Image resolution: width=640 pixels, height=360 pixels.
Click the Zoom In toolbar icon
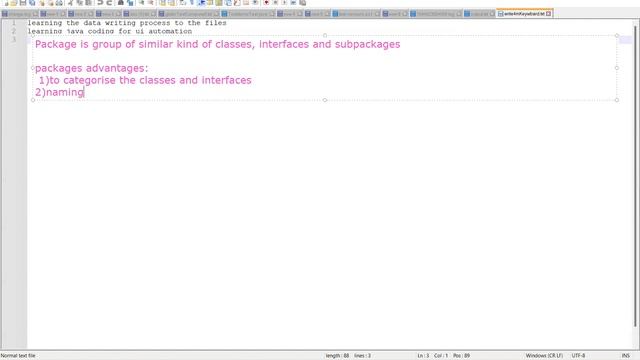click(x=141, y=2)
